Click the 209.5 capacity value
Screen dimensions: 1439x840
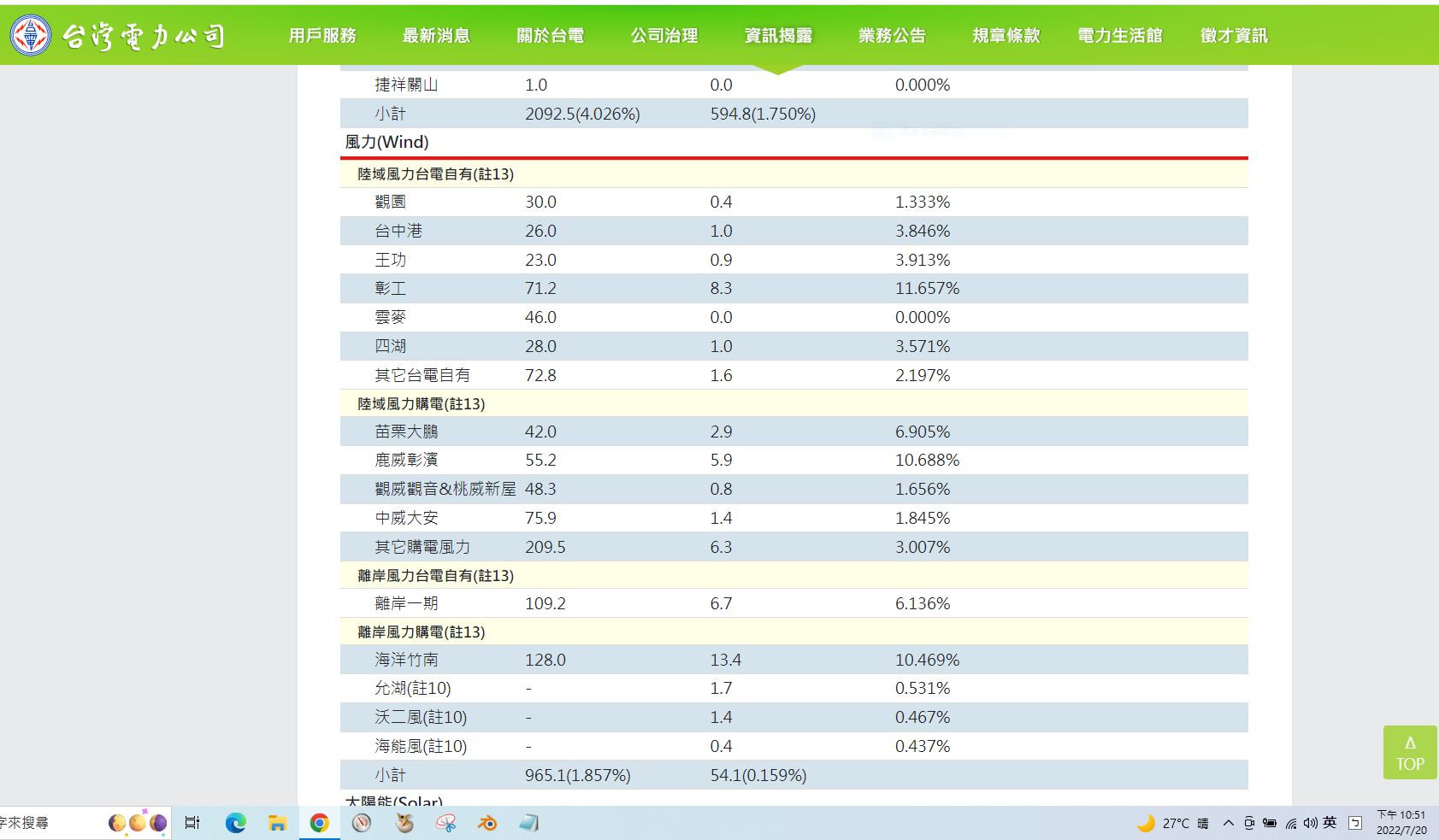[546, 547]
